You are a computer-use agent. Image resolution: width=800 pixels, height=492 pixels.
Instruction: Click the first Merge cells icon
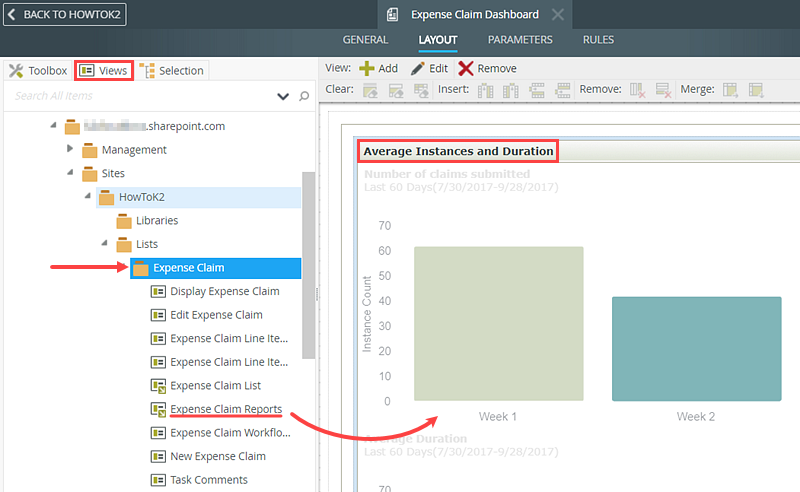point(731,90)
